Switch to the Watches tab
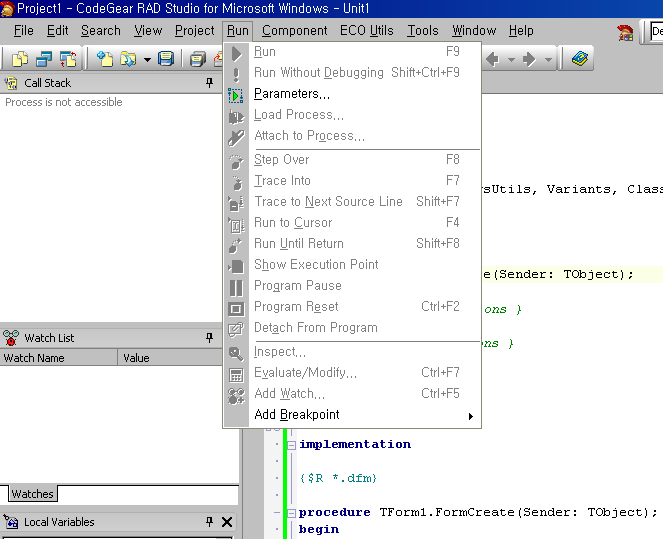Screen dimensions: 663x539 click(x=32, y=494)
